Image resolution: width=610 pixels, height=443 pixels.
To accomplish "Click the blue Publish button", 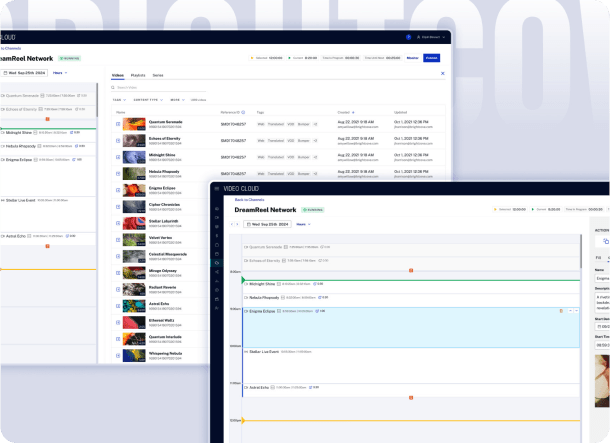I will (431, 58).
